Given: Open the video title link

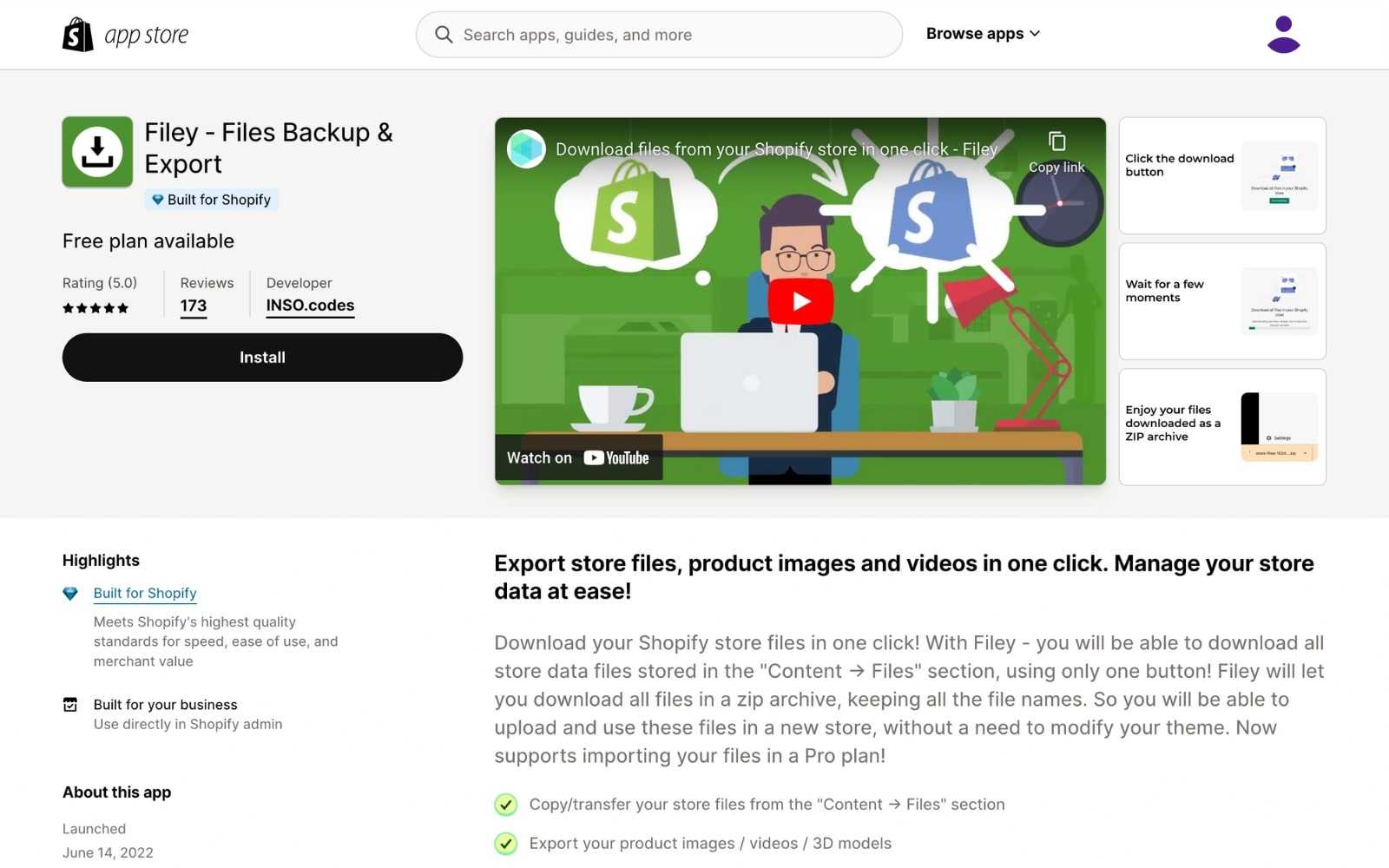Looking at the screenshot, I should tap(776, 149).
